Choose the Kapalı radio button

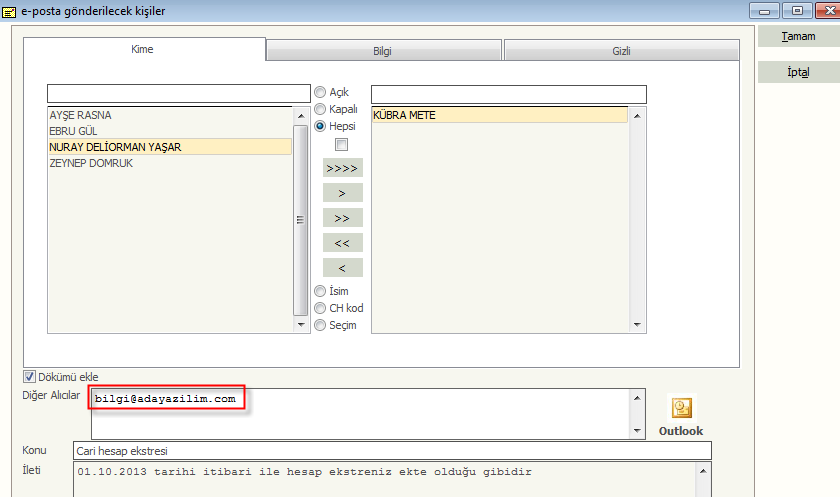pyautogui.click(x=321, y=109)
